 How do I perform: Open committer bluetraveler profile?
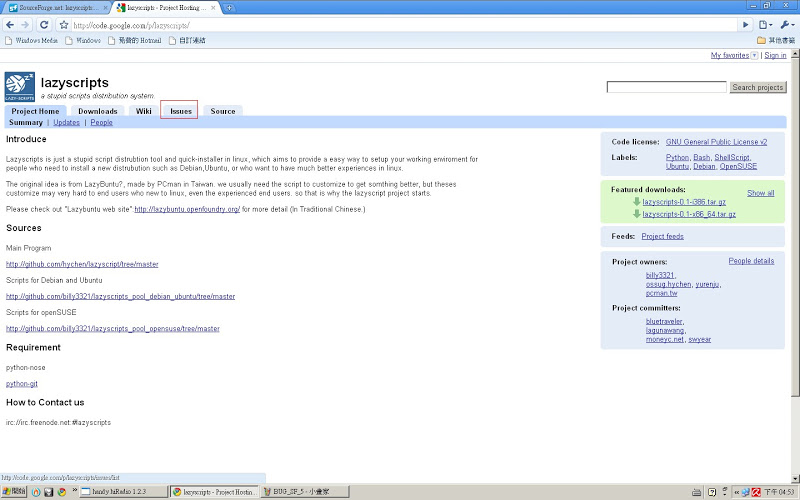664,321
